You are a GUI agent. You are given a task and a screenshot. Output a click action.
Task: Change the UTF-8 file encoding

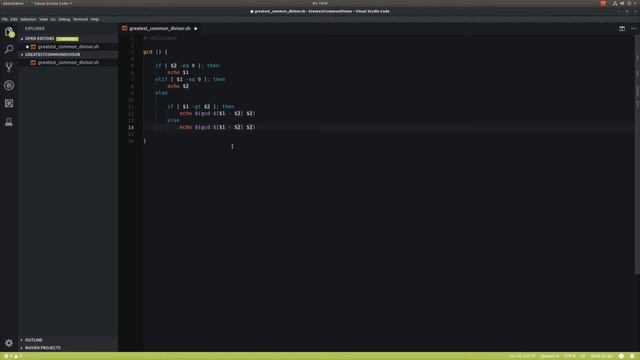pos(569,356)
